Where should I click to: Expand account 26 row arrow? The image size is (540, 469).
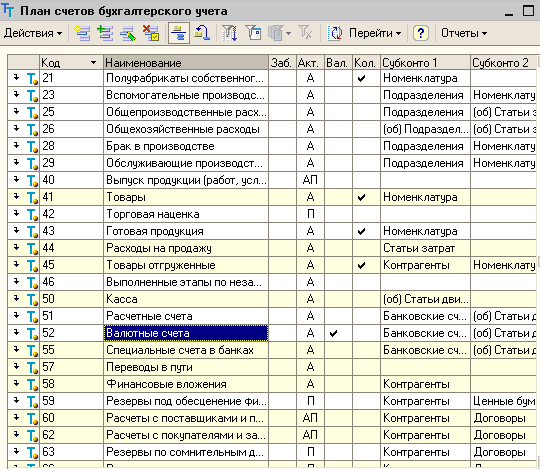[x=16, y=128]
